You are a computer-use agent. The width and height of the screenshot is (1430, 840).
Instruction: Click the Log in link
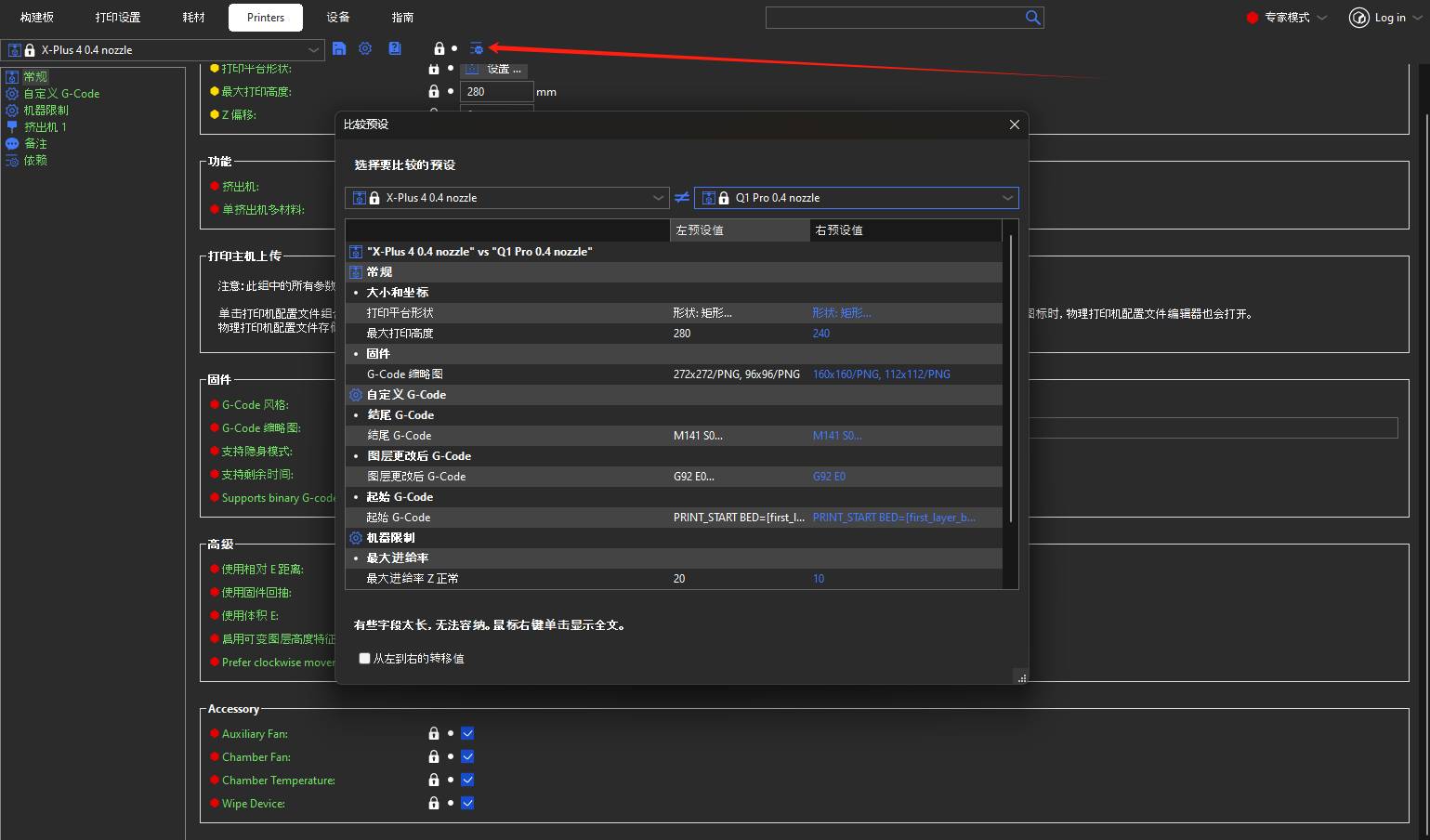(x=1390, y=18)
